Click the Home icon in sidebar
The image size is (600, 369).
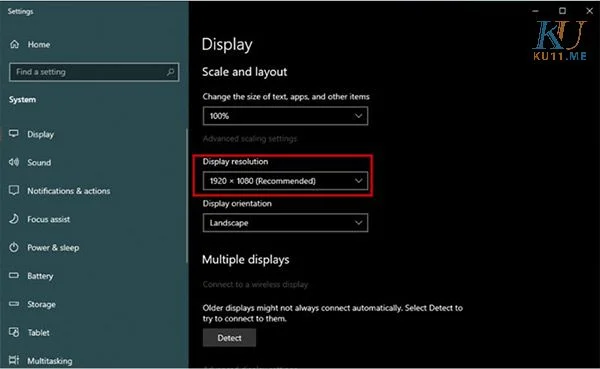(15, 44)
